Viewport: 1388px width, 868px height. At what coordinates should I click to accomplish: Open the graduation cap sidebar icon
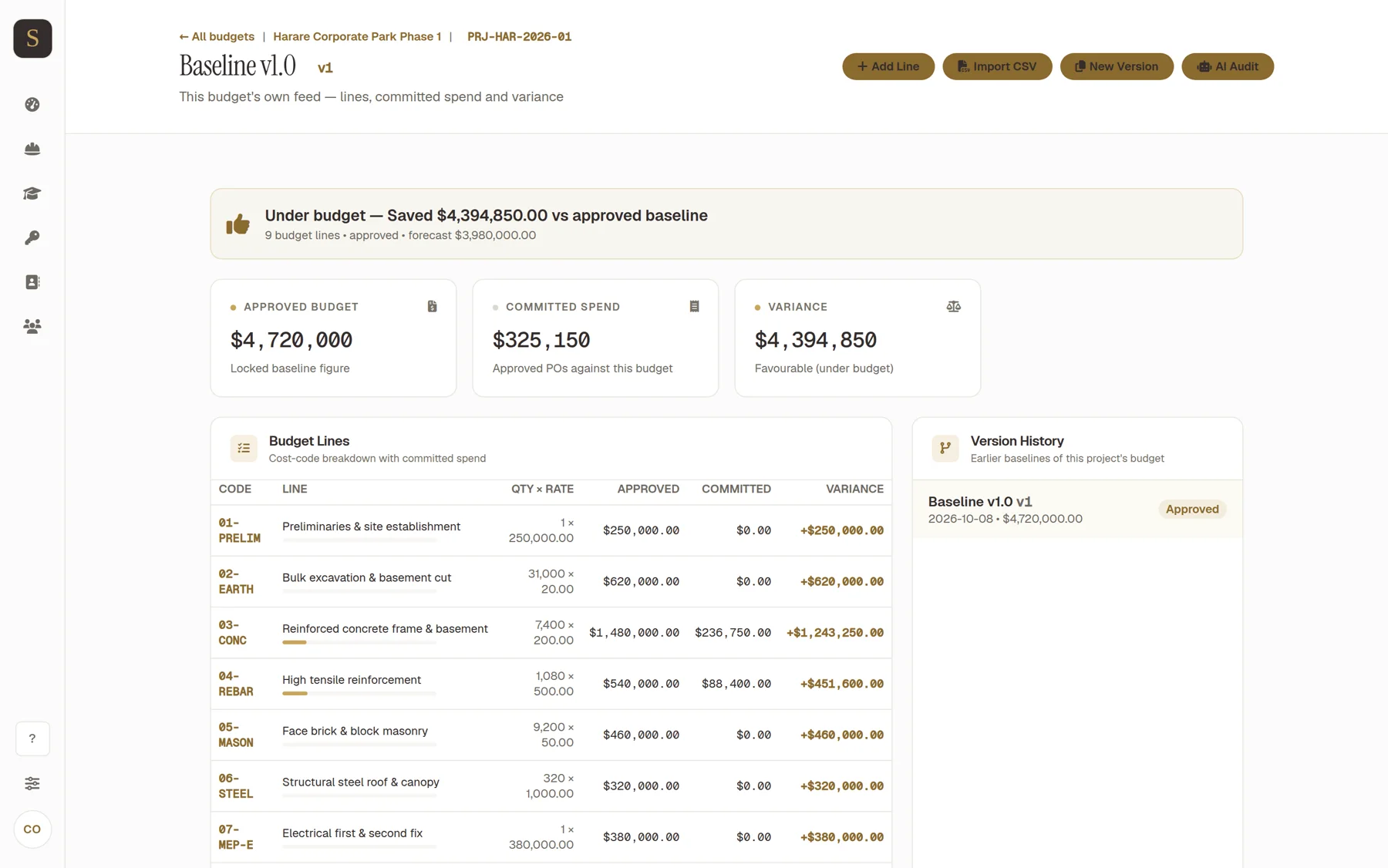coord(32,193)
